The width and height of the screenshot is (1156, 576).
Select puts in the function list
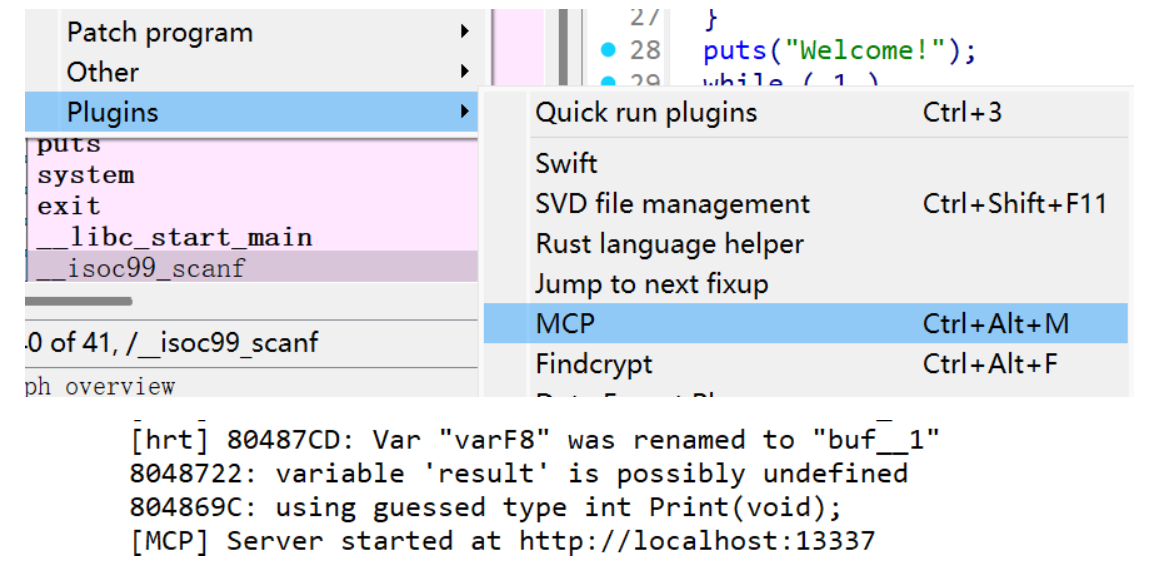click(x=68, y=146)
